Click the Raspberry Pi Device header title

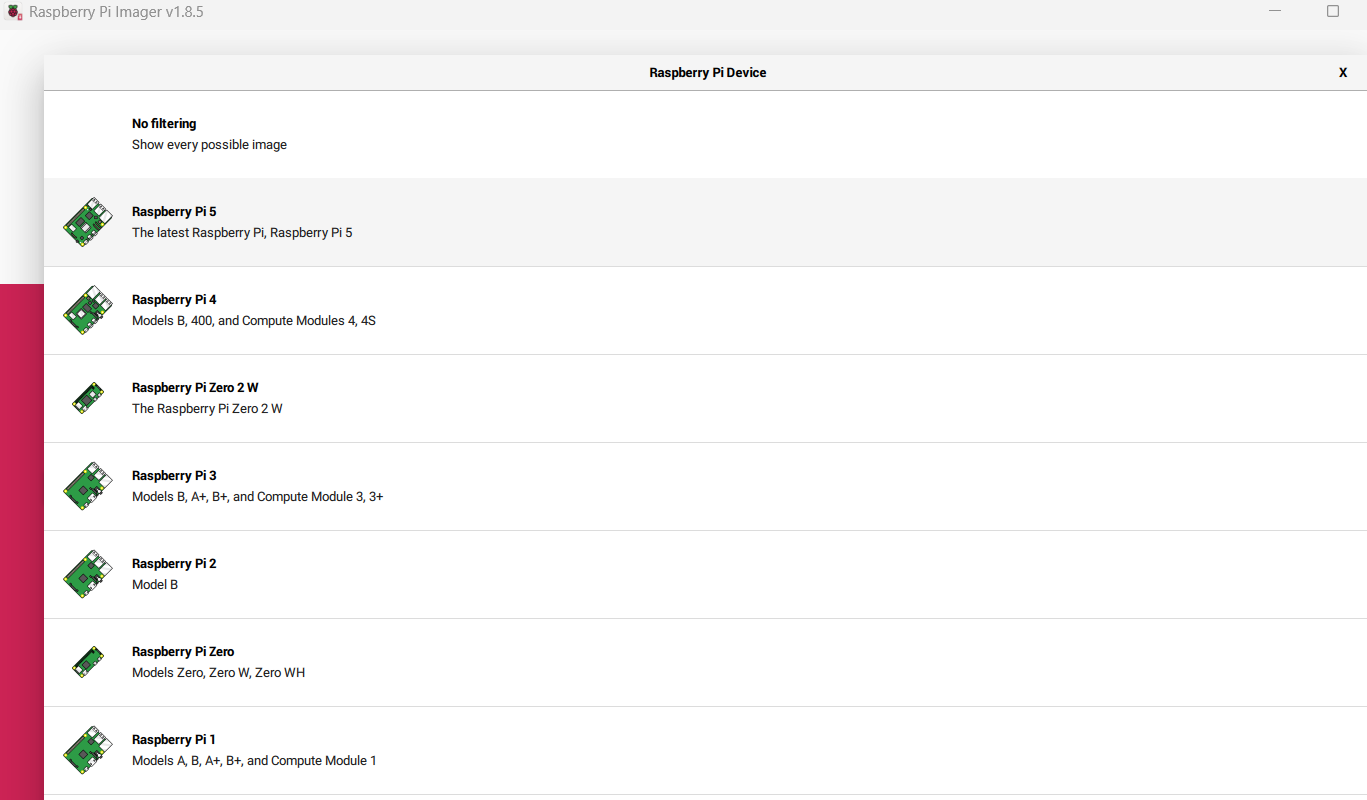(707, 73)
